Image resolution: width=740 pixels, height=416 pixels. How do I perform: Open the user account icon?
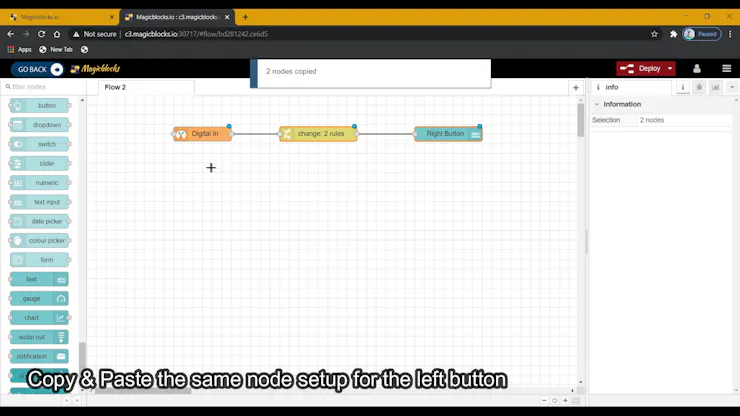[x=697, y=69]
